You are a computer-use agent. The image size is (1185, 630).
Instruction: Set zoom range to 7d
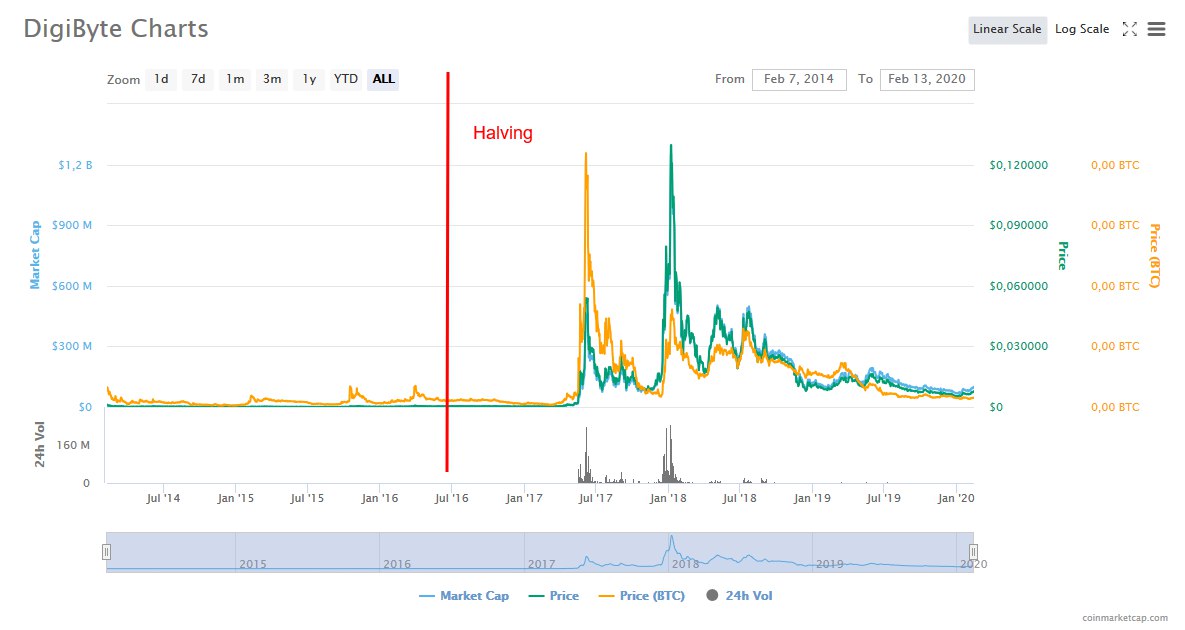[x=198, y=79]
